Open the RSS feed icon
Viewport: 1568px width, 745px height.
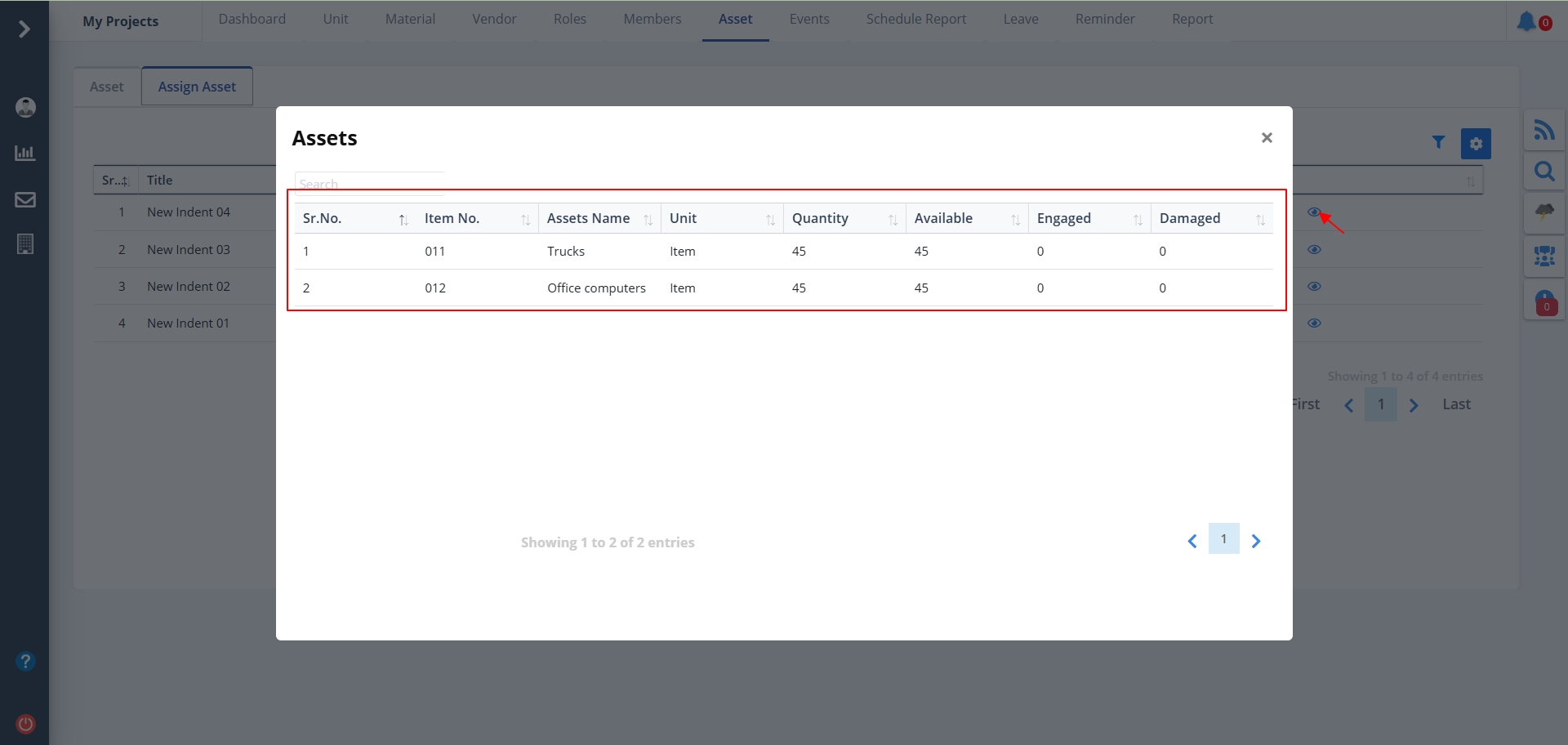coord(1543,130)
